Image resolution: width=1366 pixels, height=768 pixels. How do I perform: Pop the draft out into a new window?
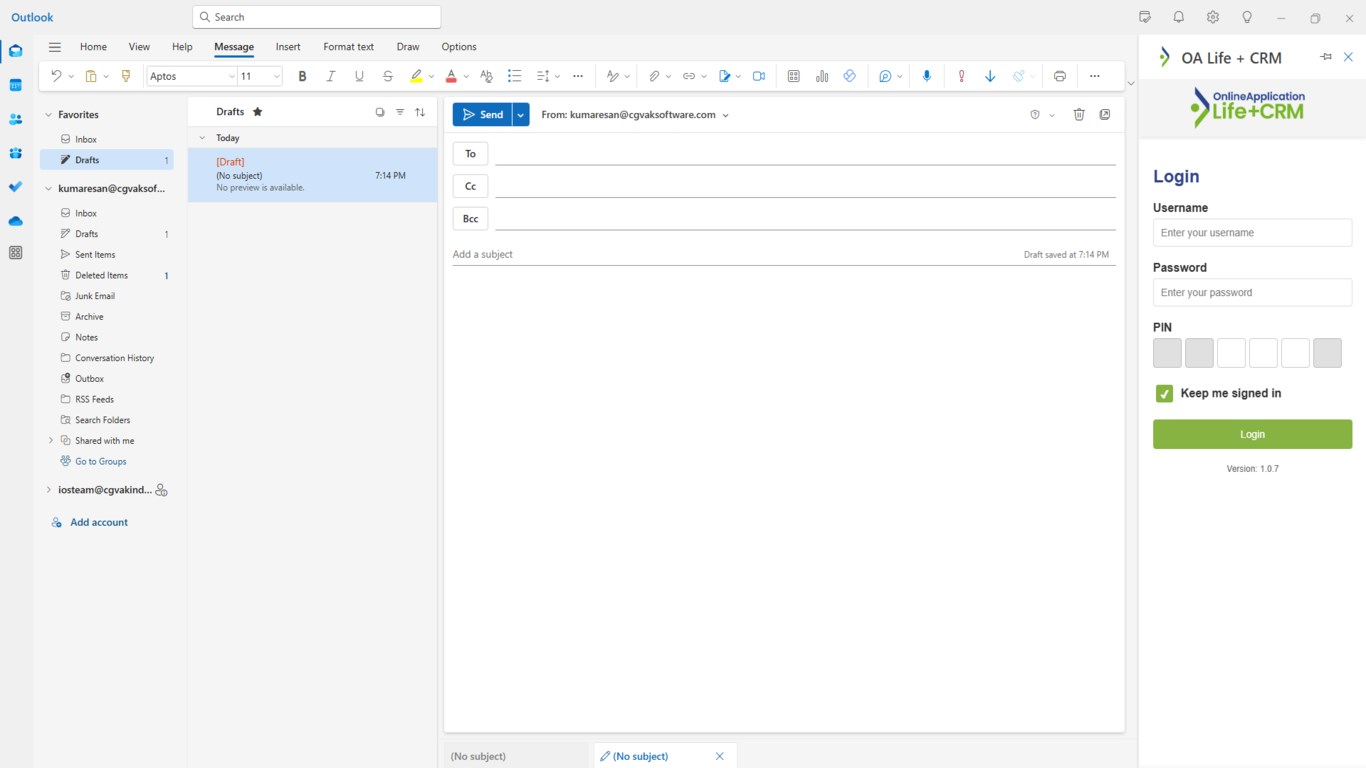point(1105,115)
